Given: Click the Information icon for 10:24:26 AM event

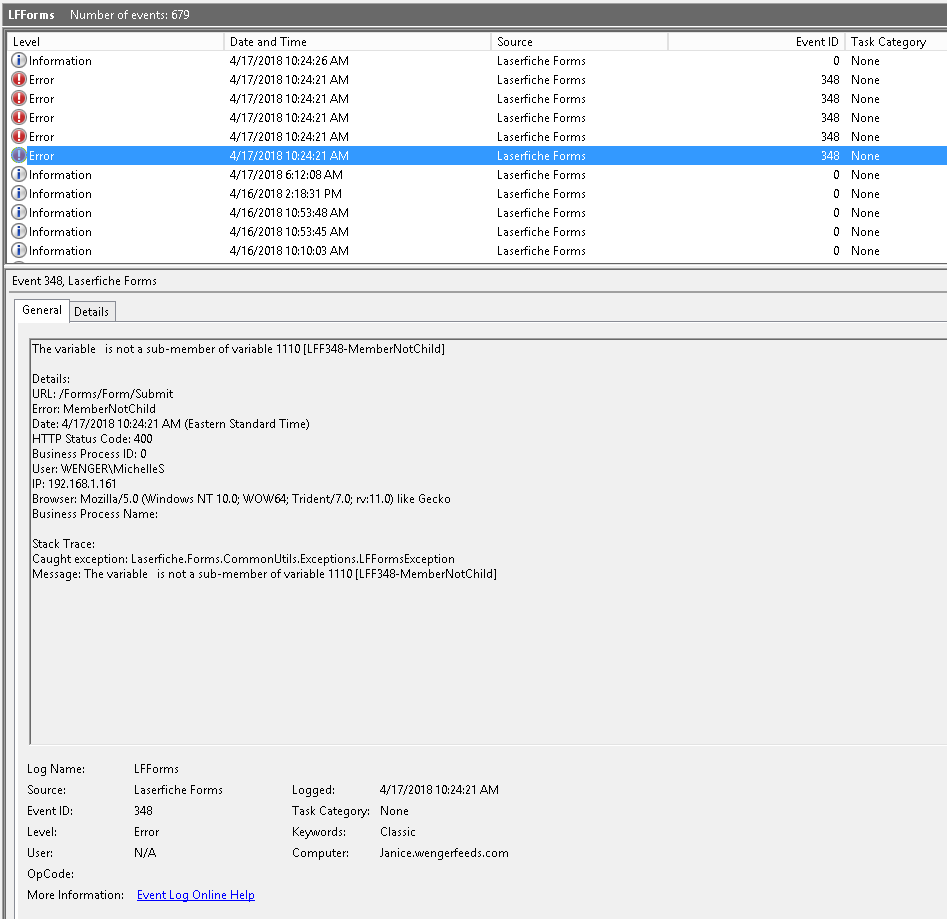Looking at the screenshot, I should (x=19, y=61).
